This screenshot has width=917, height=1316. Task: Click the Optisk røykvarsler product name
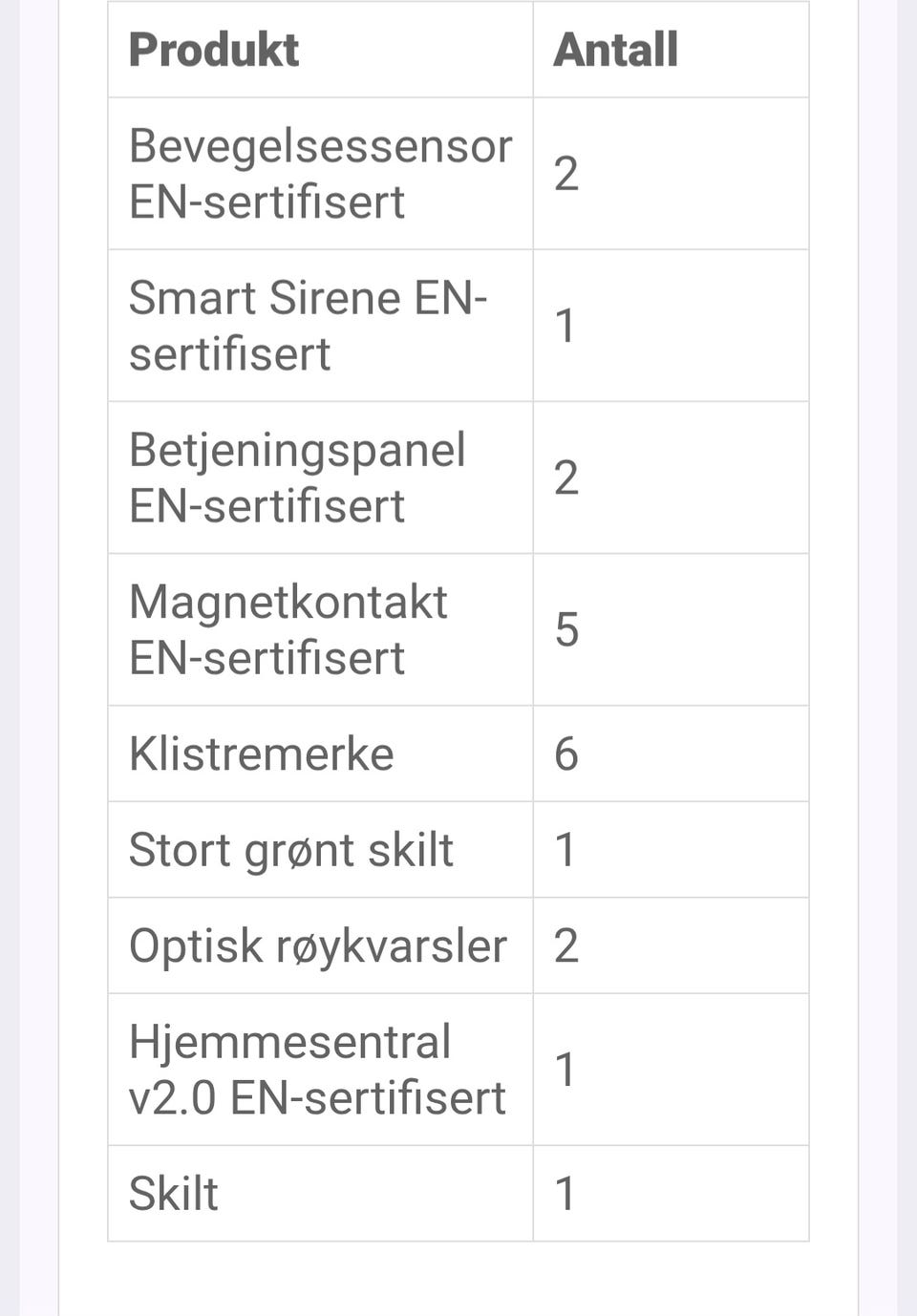point(317,945)
